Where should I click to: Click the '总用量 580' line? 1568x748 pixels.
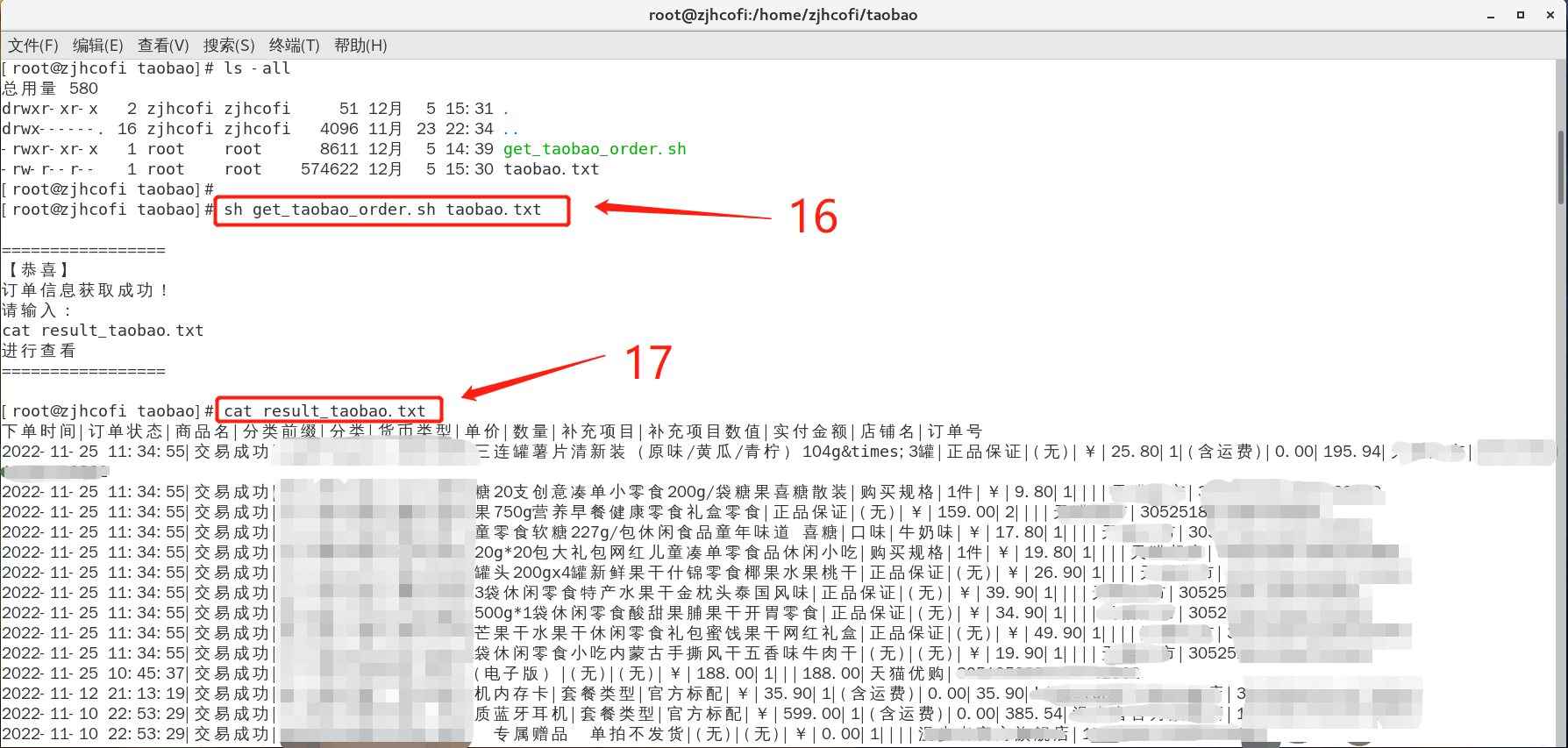[50, 89]
